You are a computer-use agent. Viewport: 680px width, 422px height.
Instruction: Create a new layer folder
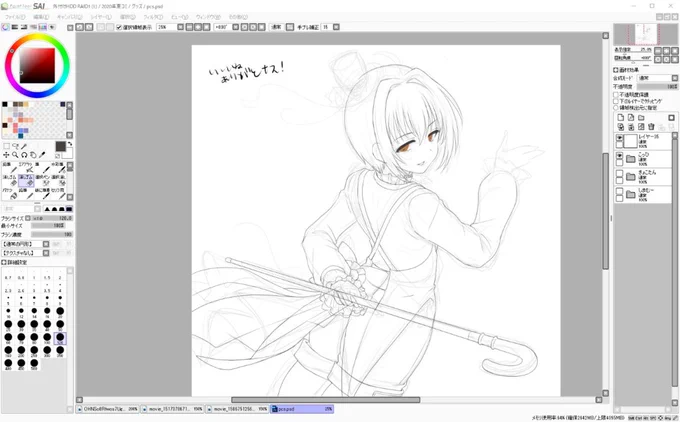click(641, 118)
